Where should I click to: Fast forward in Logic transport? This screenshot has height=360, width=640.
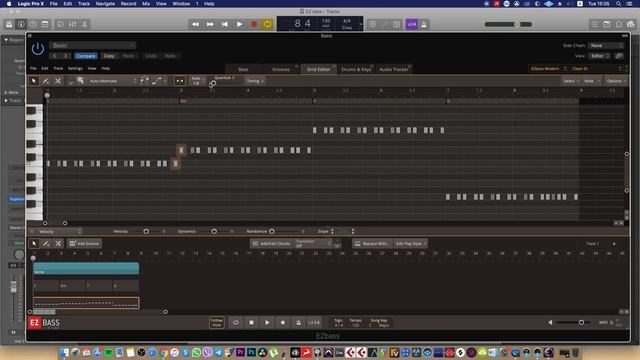coord(210,24)
